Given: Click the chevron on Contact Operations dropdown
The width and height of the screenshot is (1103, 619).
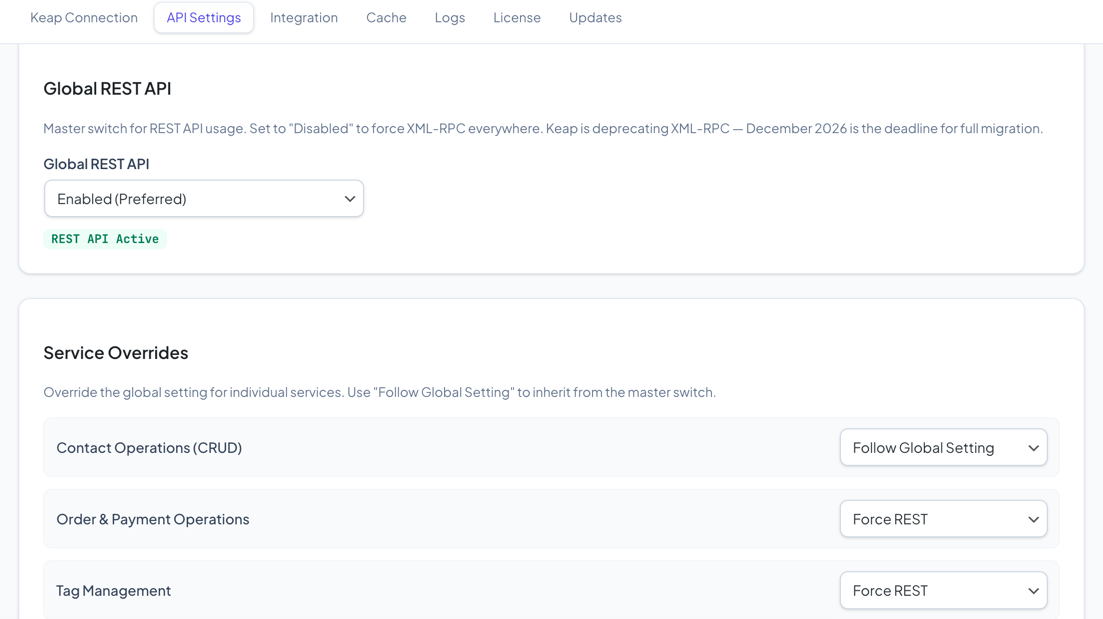Looking at the screenshot, I should click(1033, 447).
